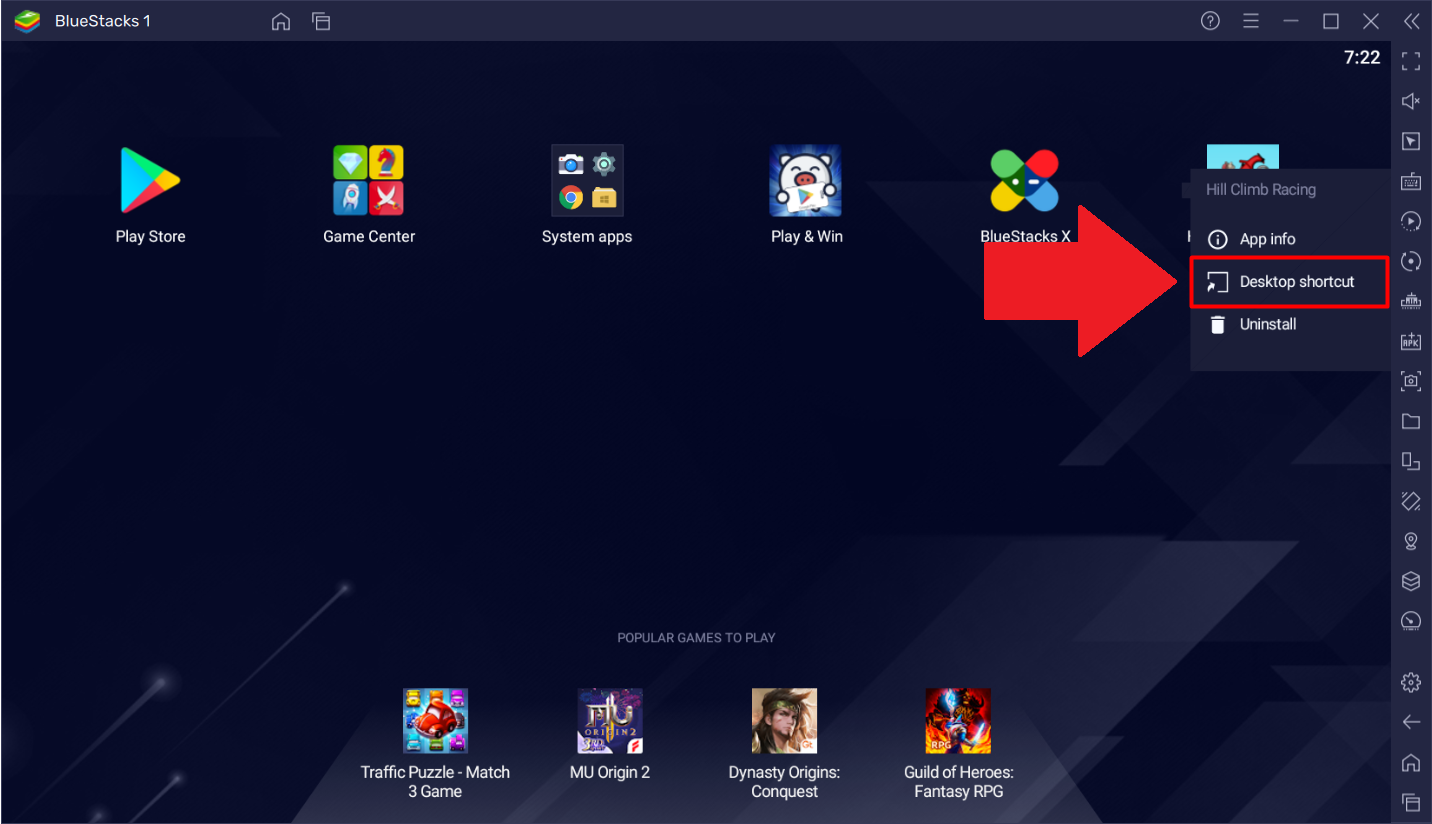Launch the Play & Win app
Image resolution: width=1432 pixels, height=824 pixels.
pyautogui.click(x=805, y=180)
